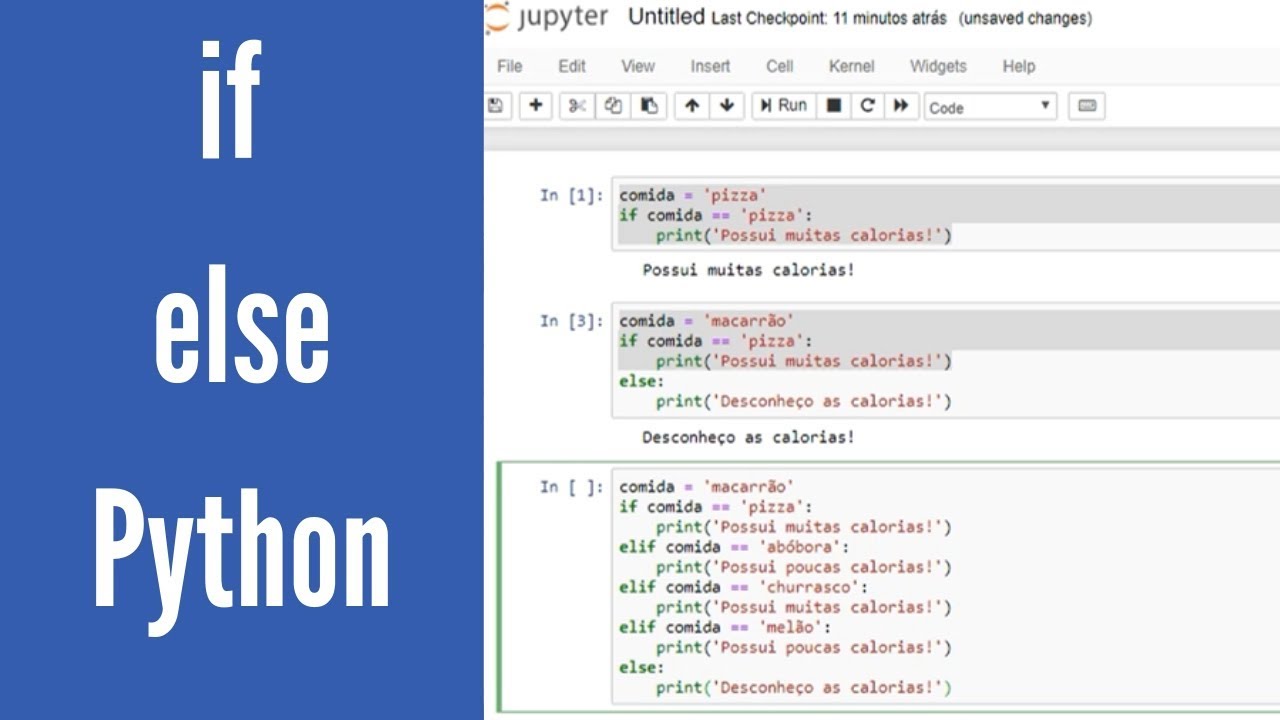This screenshot has height=720, width=1280.
Task: Open the Insert menu
Action: tap(710, 66)
